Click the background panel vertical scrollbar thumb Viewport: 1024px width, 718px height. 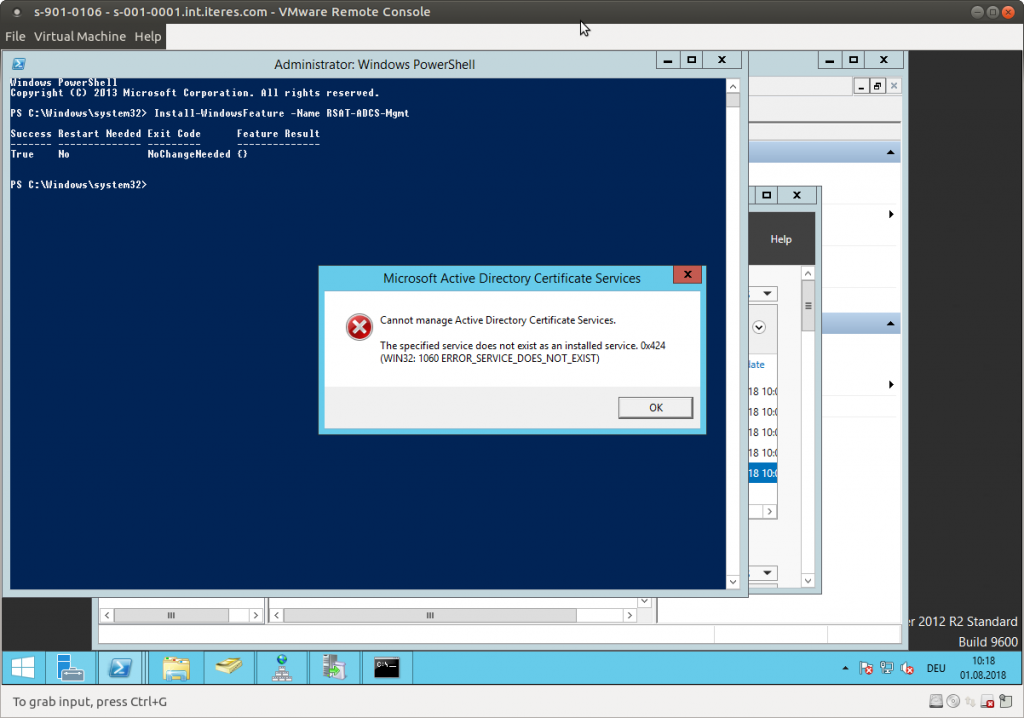pyautogui.click(x=808, y=306)
